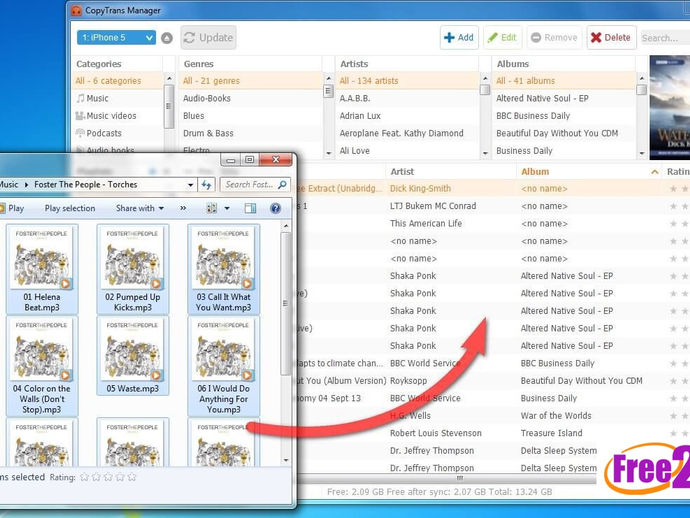Click the album artwork thumbnail
Viewport: 690px width, 518px height.
(670, 107)
